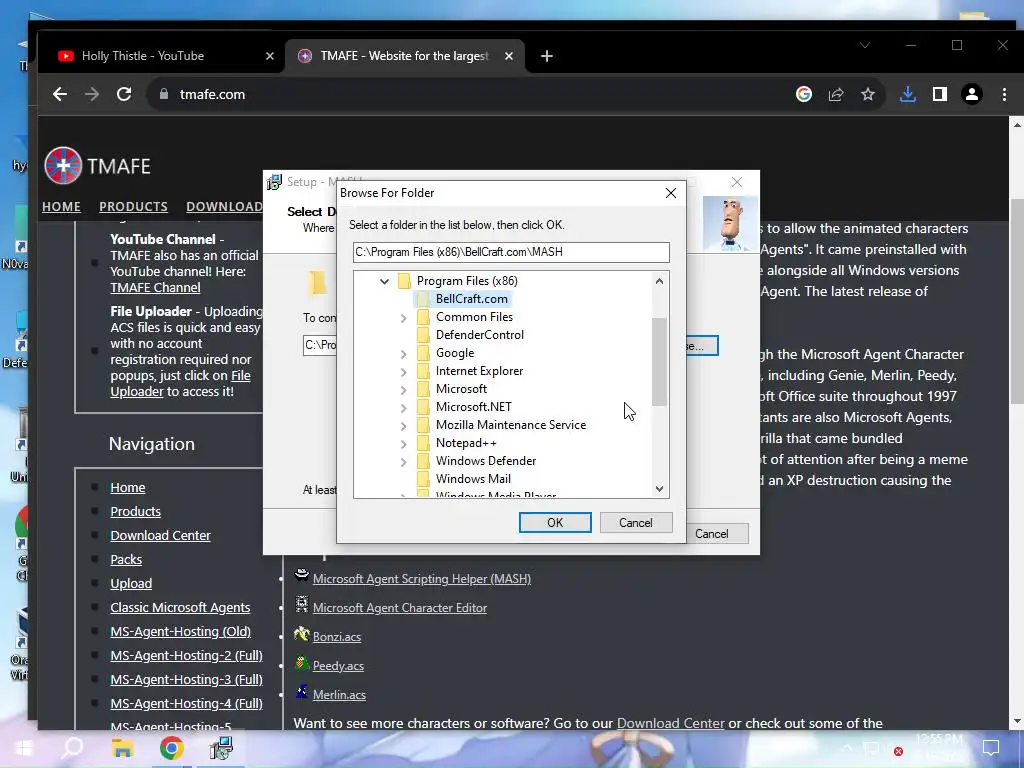This screenshot has width=1024, height=768.
Task: Click the folder tree scrollbar thumb
Action: [x=660, y=361]
